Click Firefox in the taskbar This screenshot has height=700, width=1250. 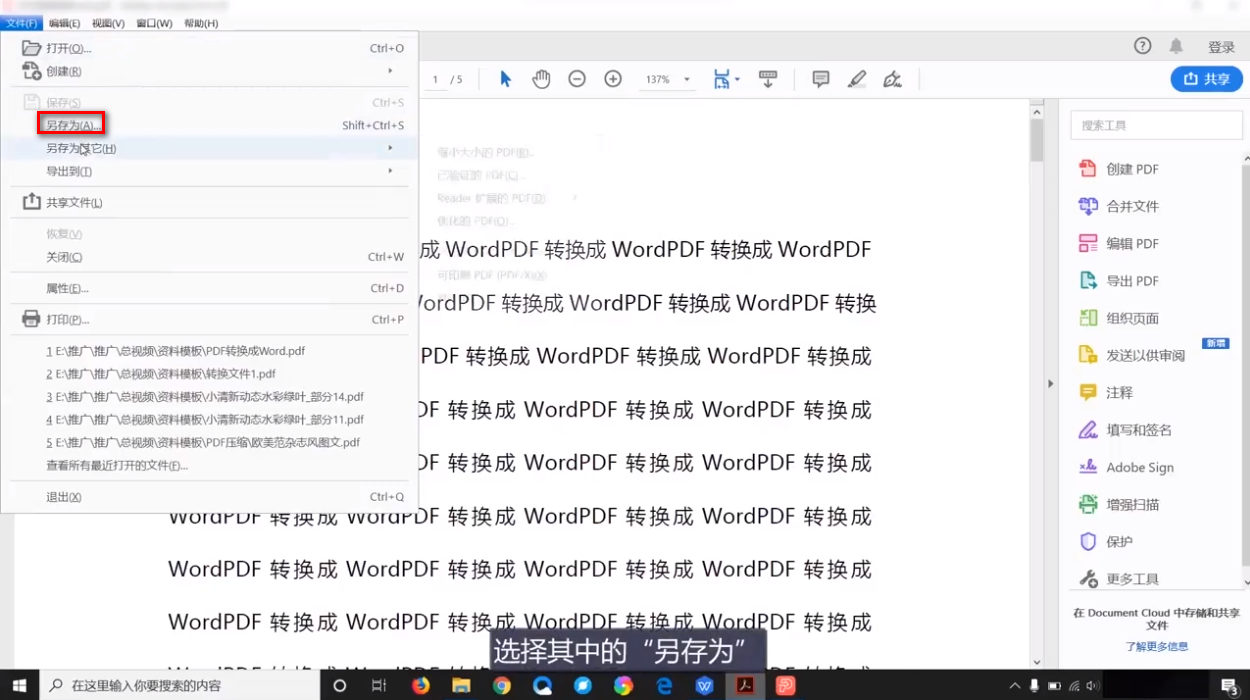click(x=420, y=686)
